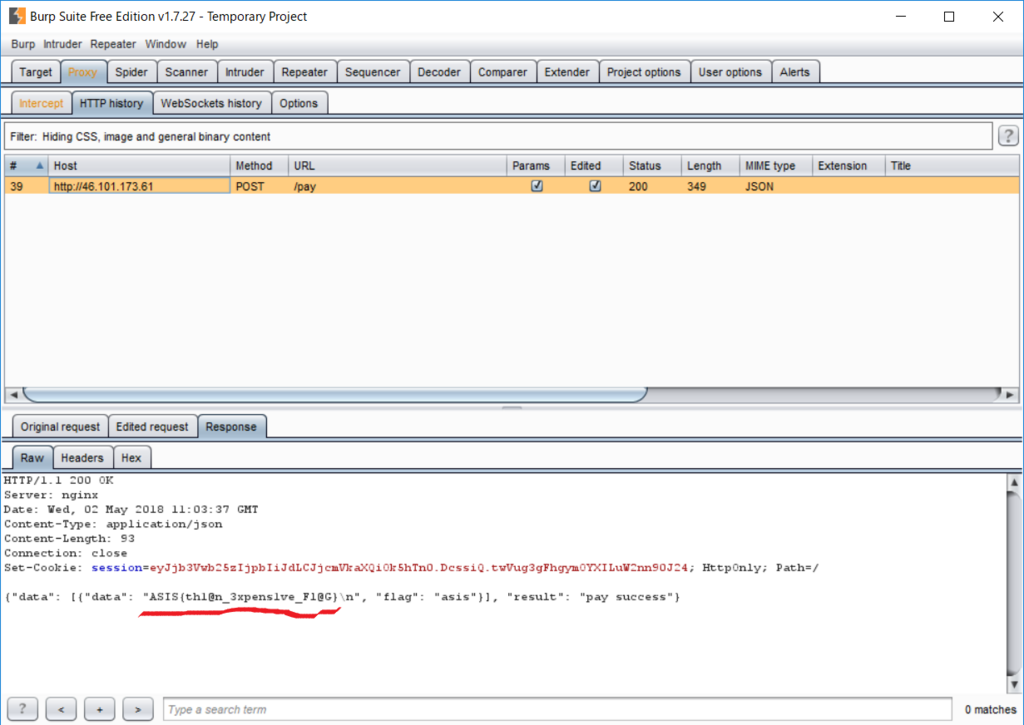
Task: Toggle Params checkbox in row 39
Action: 537,186
